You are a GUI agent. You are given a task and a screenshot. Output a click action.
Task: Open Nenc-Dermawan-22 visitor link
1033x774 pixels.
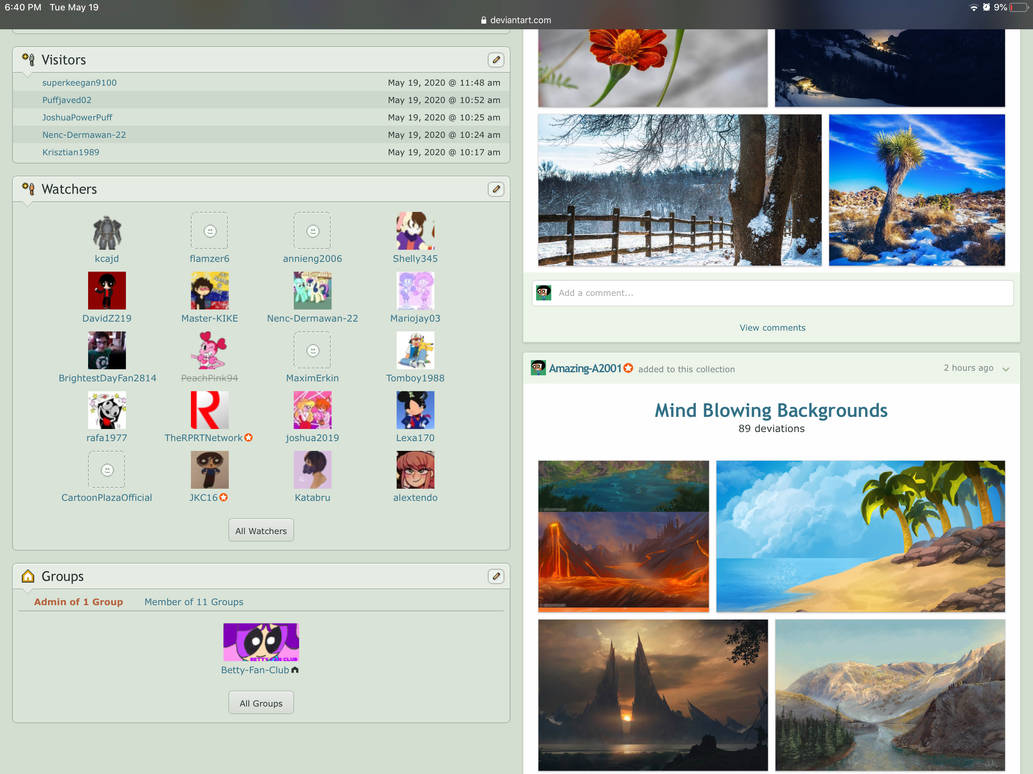84,135
